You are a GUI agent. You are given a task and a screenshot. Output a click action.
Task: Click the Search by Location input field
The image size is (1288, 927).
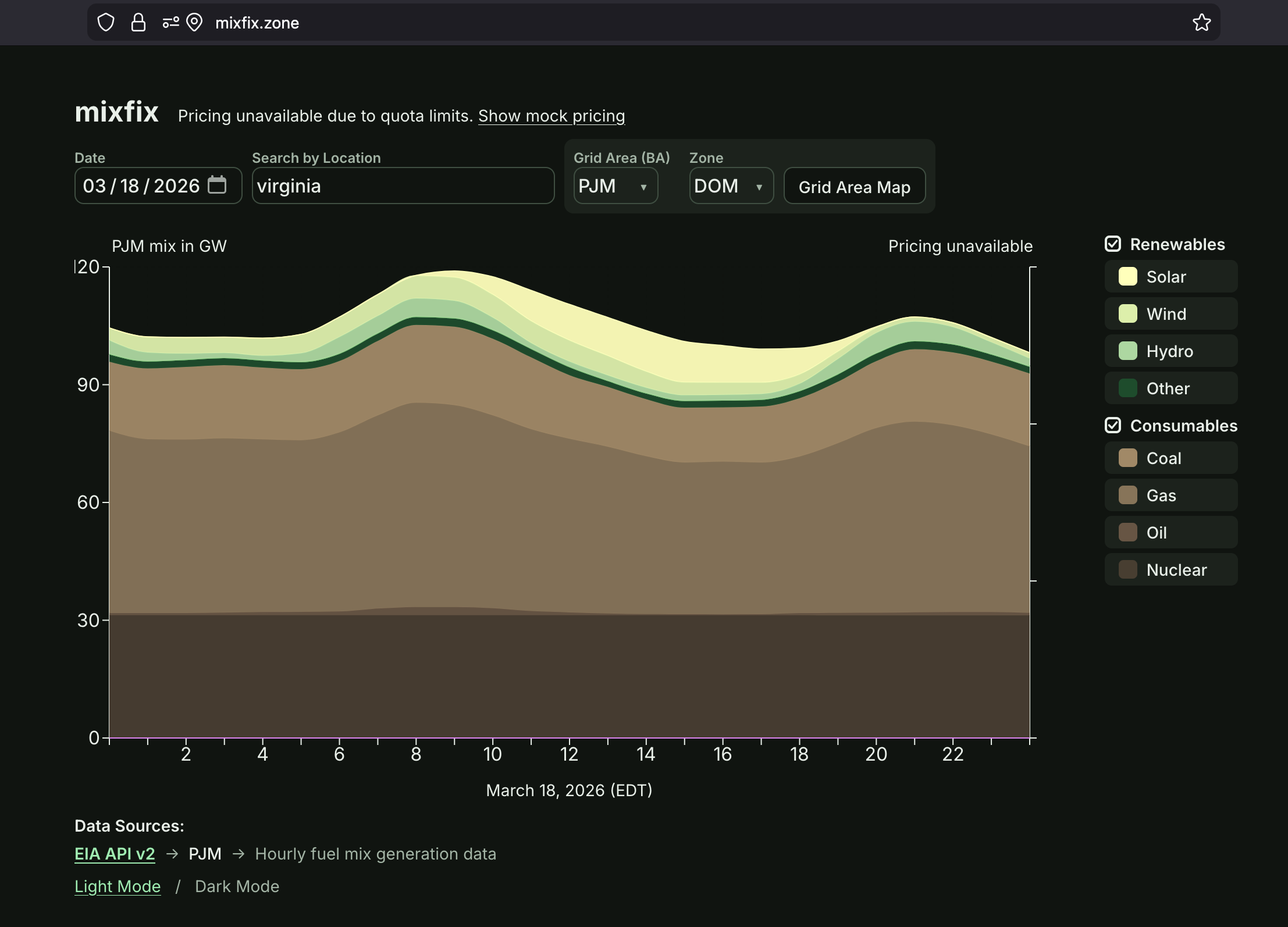tap(403, 186)
